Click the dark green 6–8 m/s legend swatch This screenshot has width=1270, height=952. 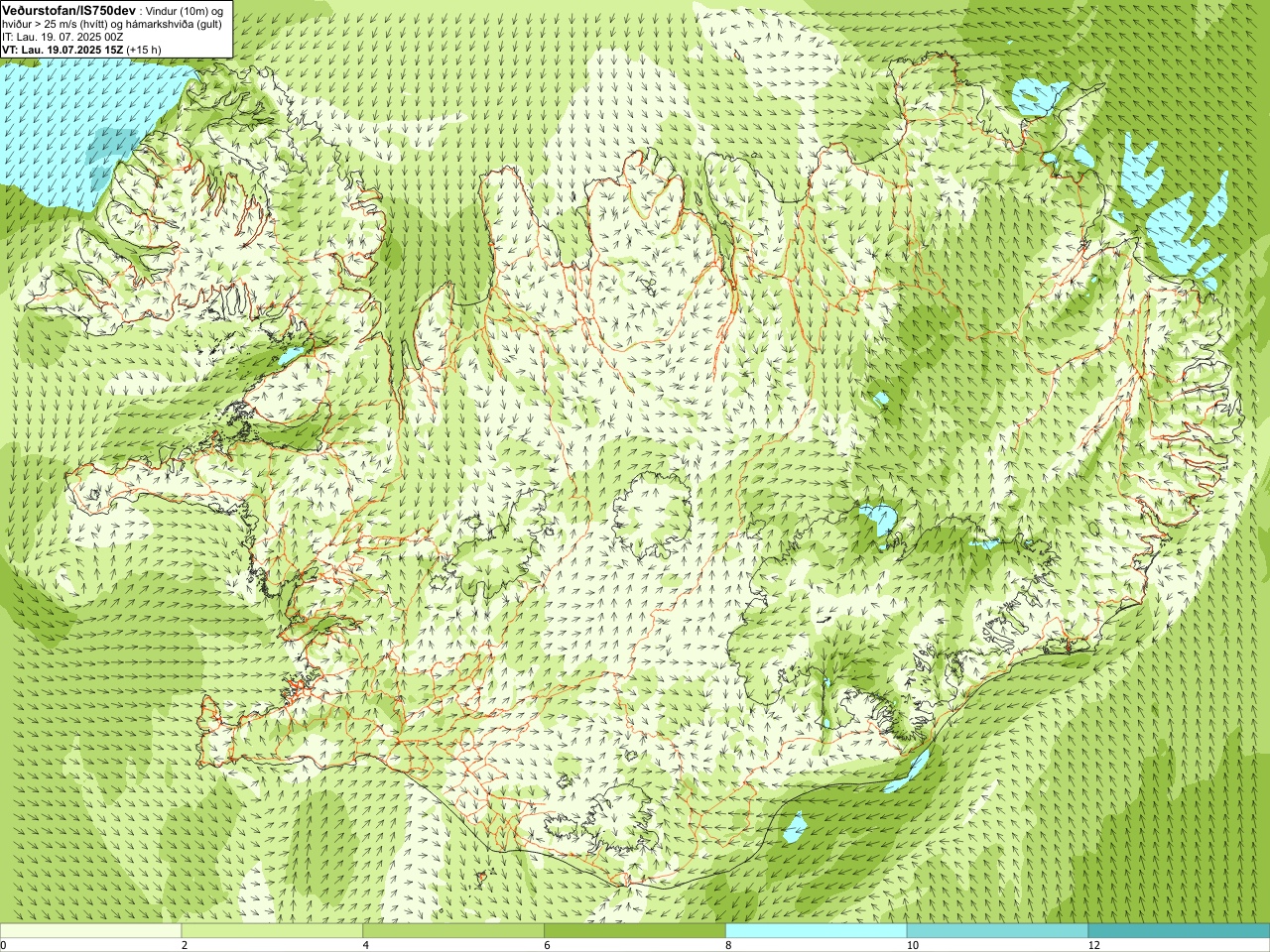coord(635,931)
